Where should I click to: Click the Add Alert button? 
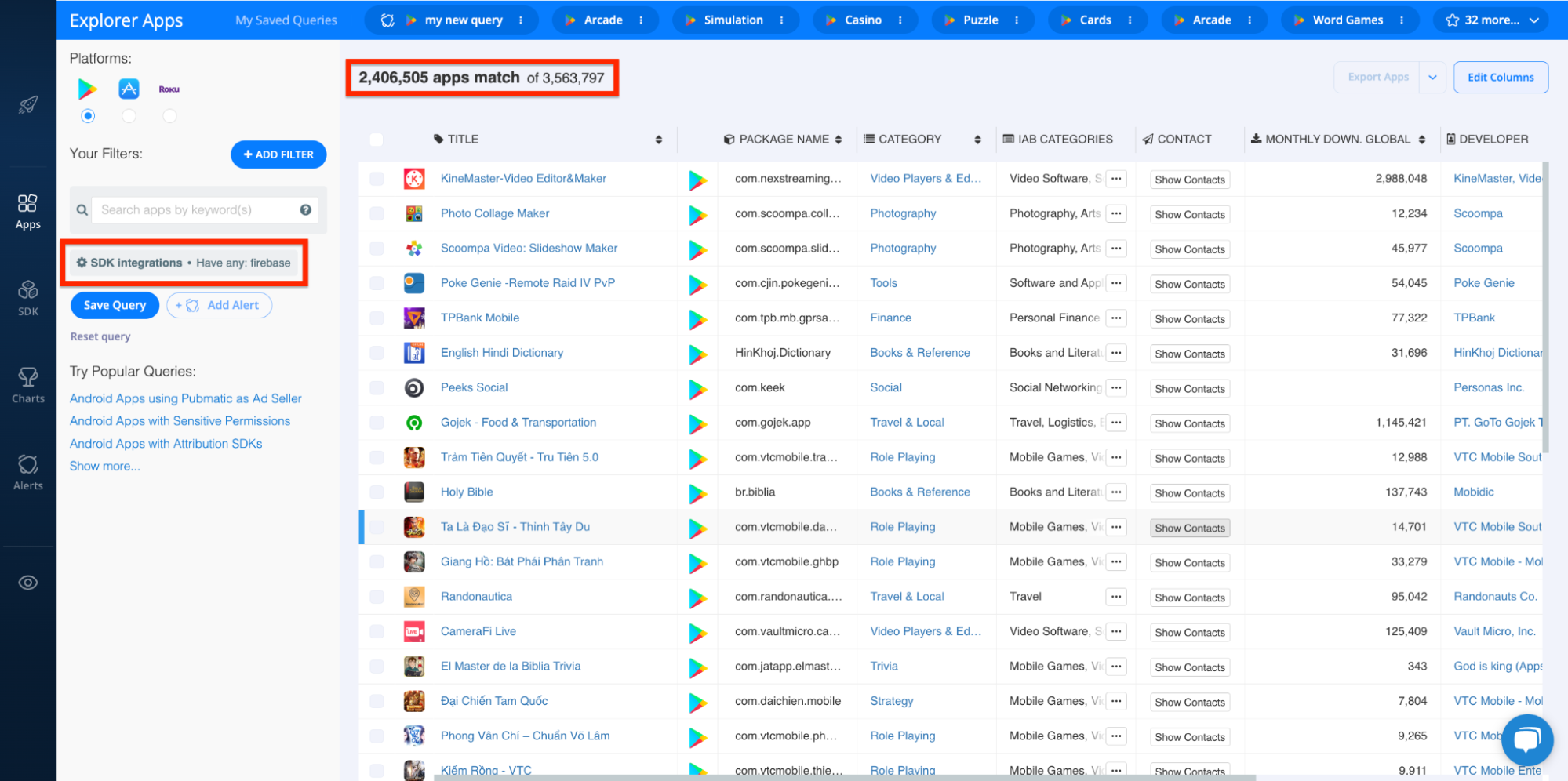tap(220, 305)
